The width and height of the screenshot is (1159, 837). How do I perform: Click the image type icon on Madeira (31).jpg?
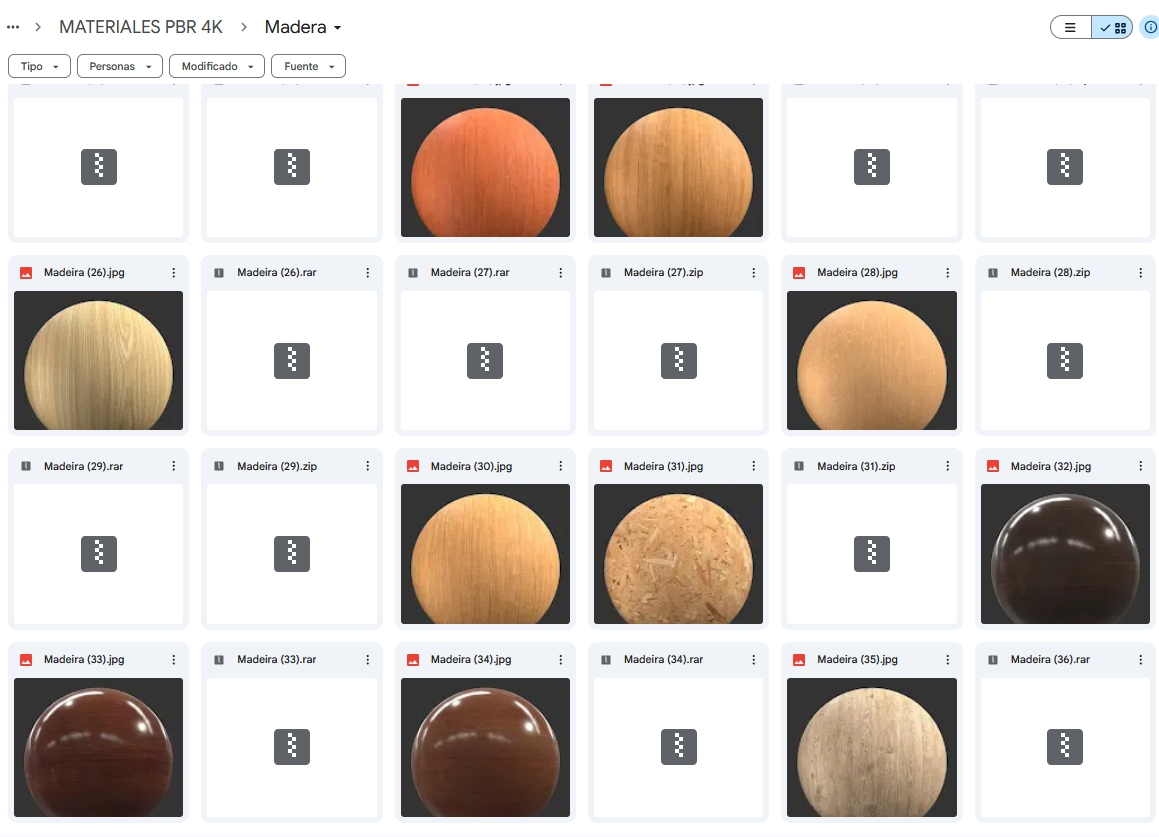605,466
